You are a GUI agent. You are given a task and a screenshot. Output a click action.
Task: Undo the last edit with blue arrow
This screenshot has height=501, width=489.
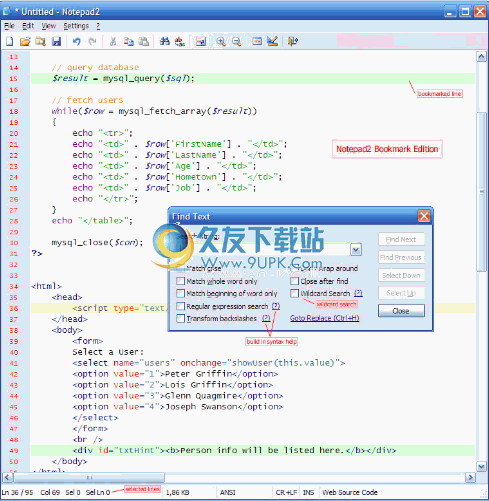click(77, 41)
